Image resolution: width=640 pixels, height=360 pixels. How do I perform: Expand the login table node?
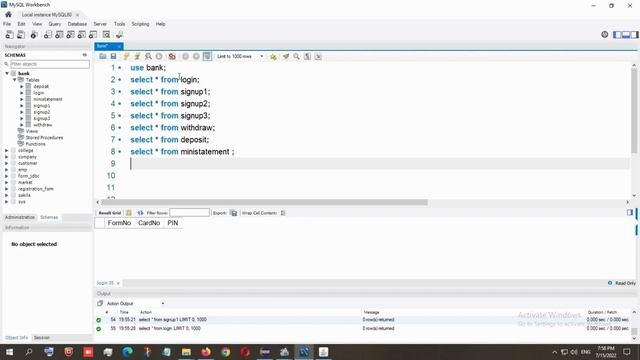22,93
